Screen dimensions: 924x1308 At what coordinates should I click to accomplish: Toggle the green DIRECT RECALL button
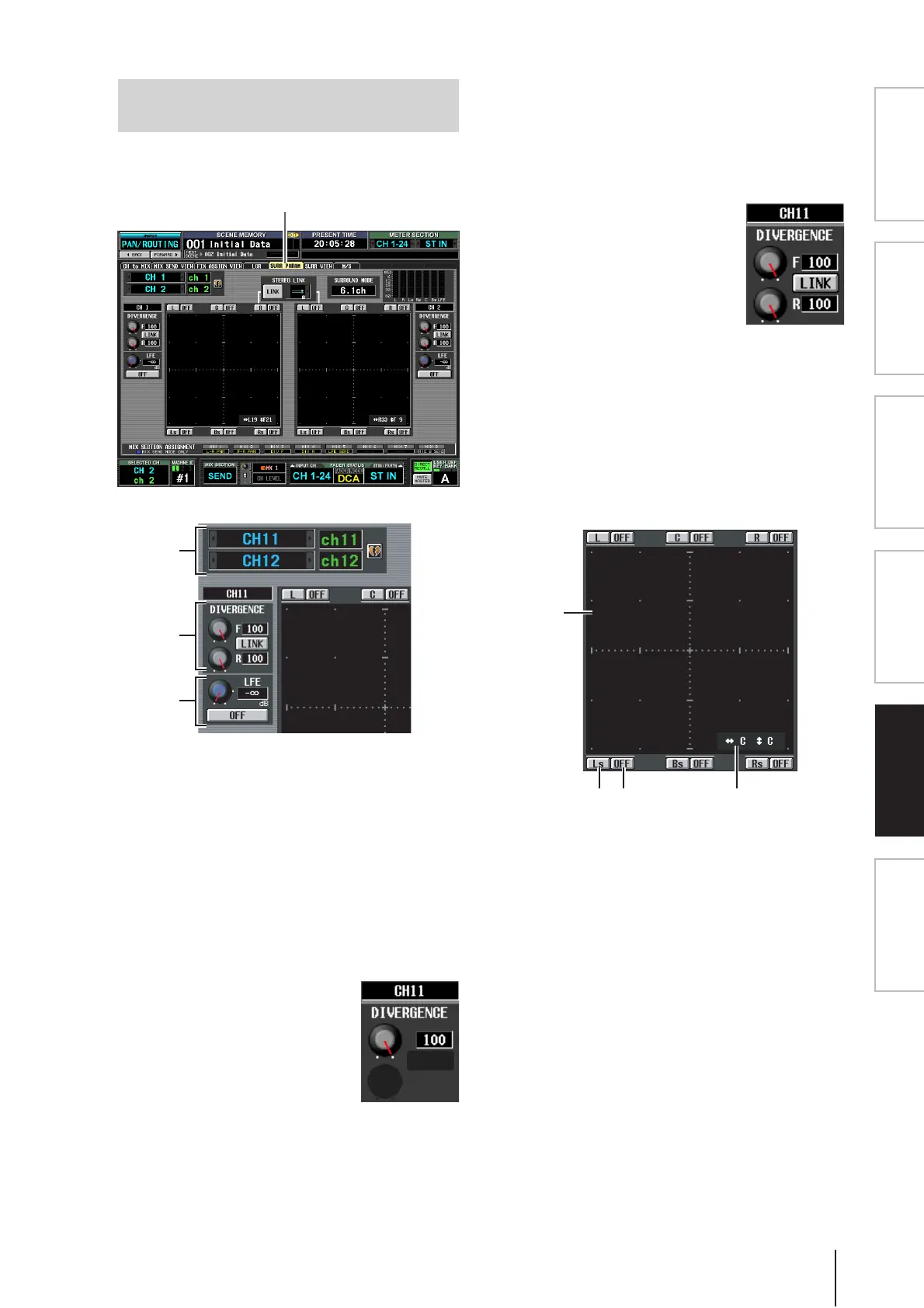(422, 466)
